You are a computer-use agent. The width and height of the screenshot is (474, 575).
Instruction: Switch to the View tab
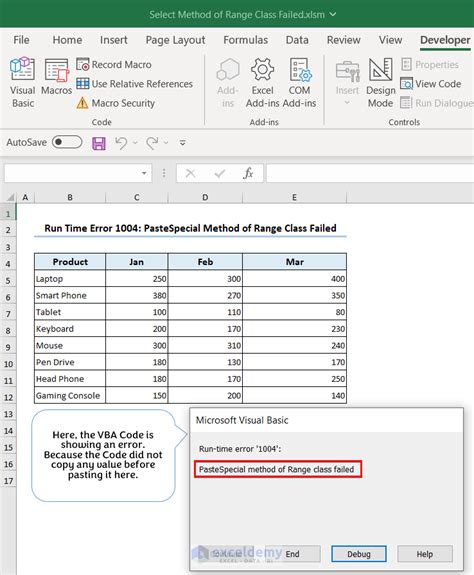pos(390,40)
